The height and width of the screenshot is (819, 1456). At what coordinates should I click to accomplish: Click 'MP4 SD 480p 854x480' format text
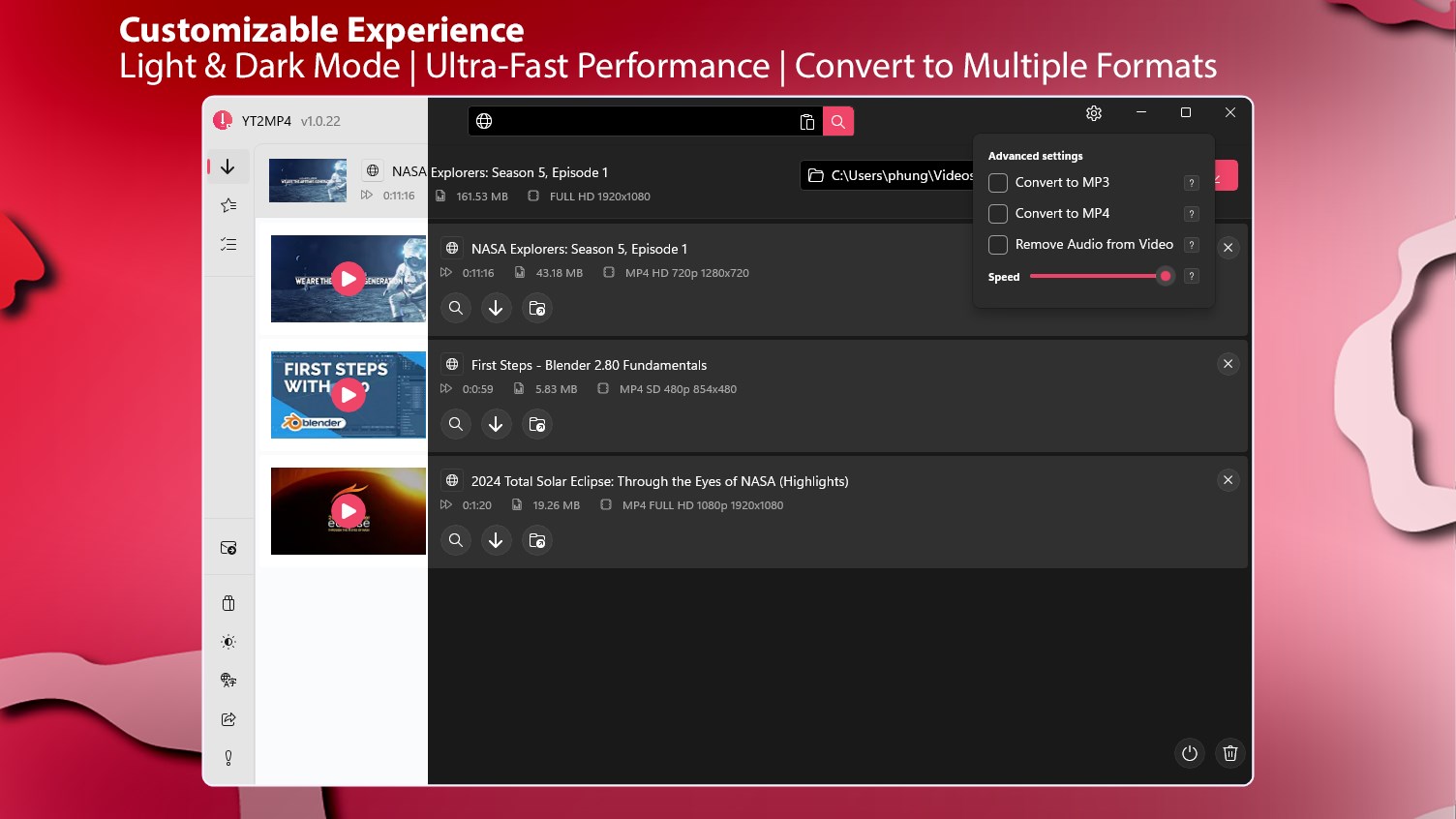pyautogui.click(x=678, y=389)
